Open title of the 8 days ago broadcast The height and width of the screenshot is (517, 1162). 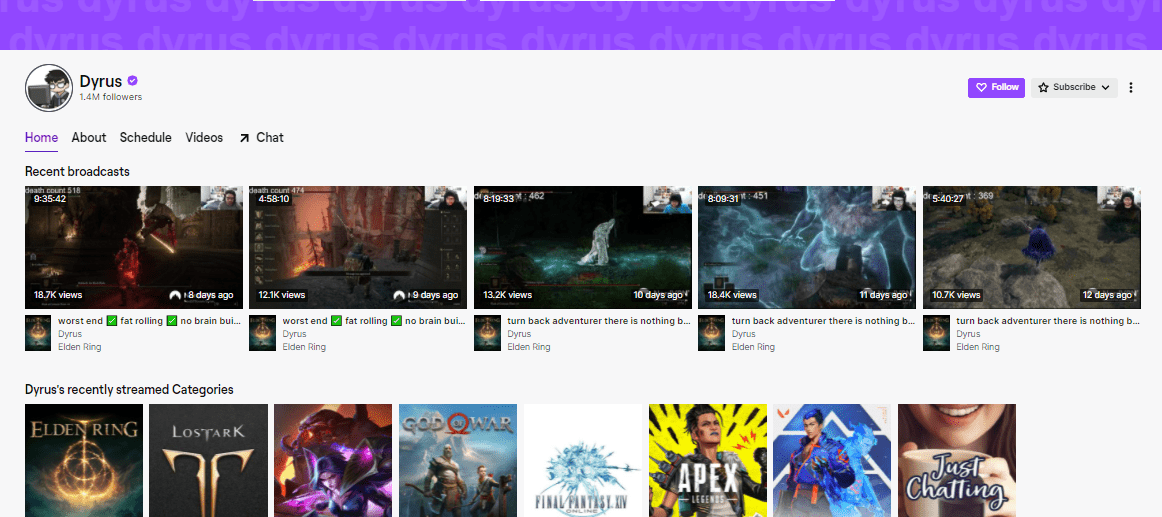tap(150, 321)
